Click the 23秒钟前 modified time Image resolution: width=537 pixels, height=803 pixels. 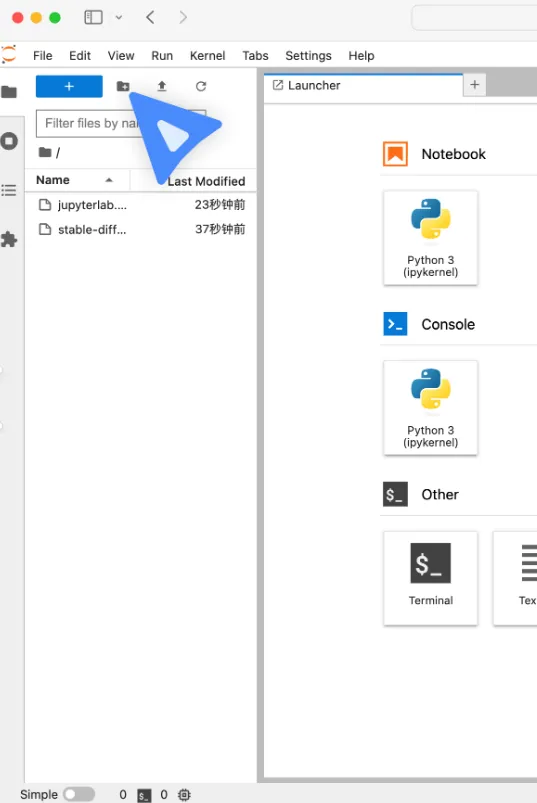220,205
